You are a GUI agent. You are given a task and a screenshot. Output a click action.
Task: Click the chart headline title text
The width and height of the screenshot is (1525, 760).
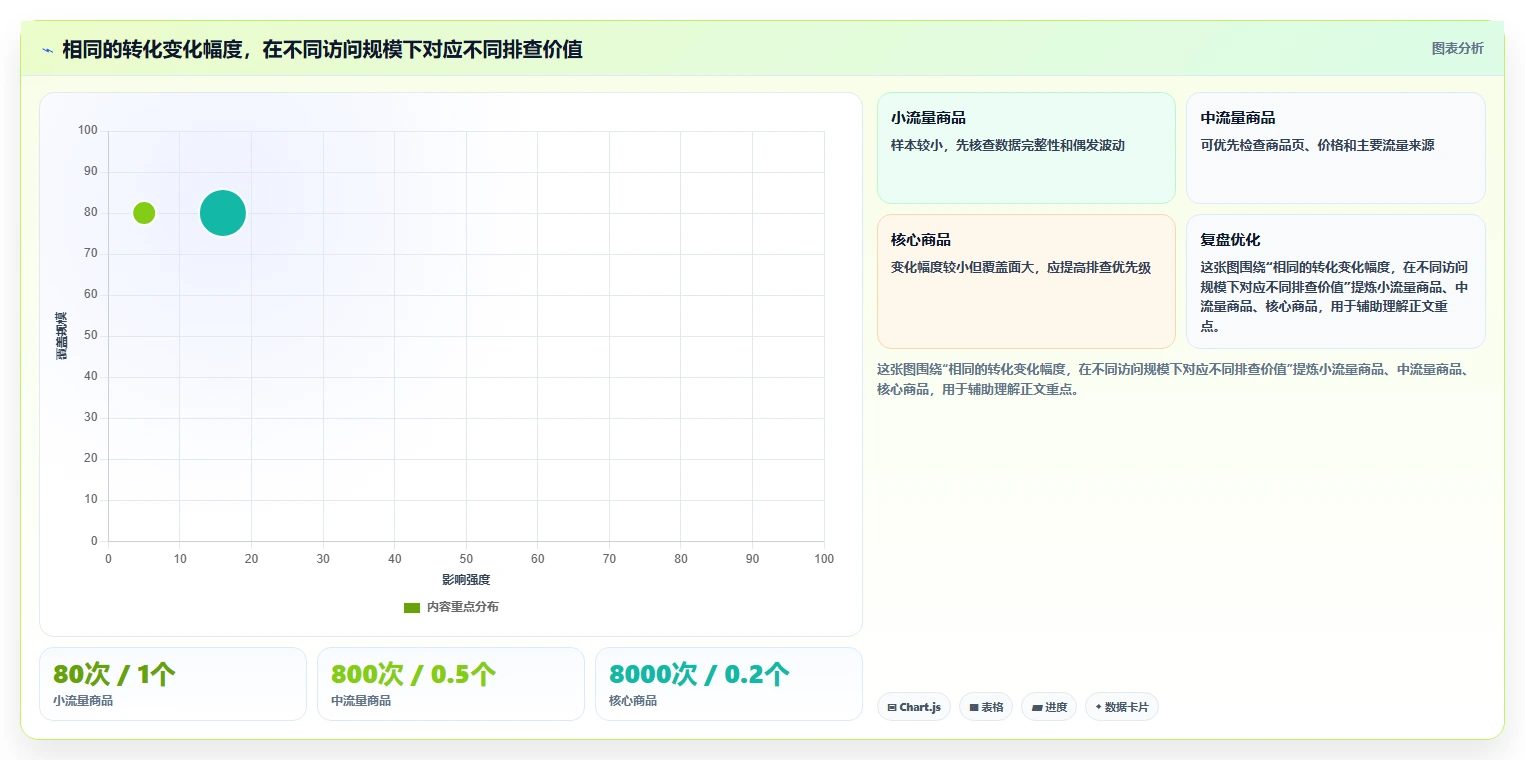coord(322,49)
